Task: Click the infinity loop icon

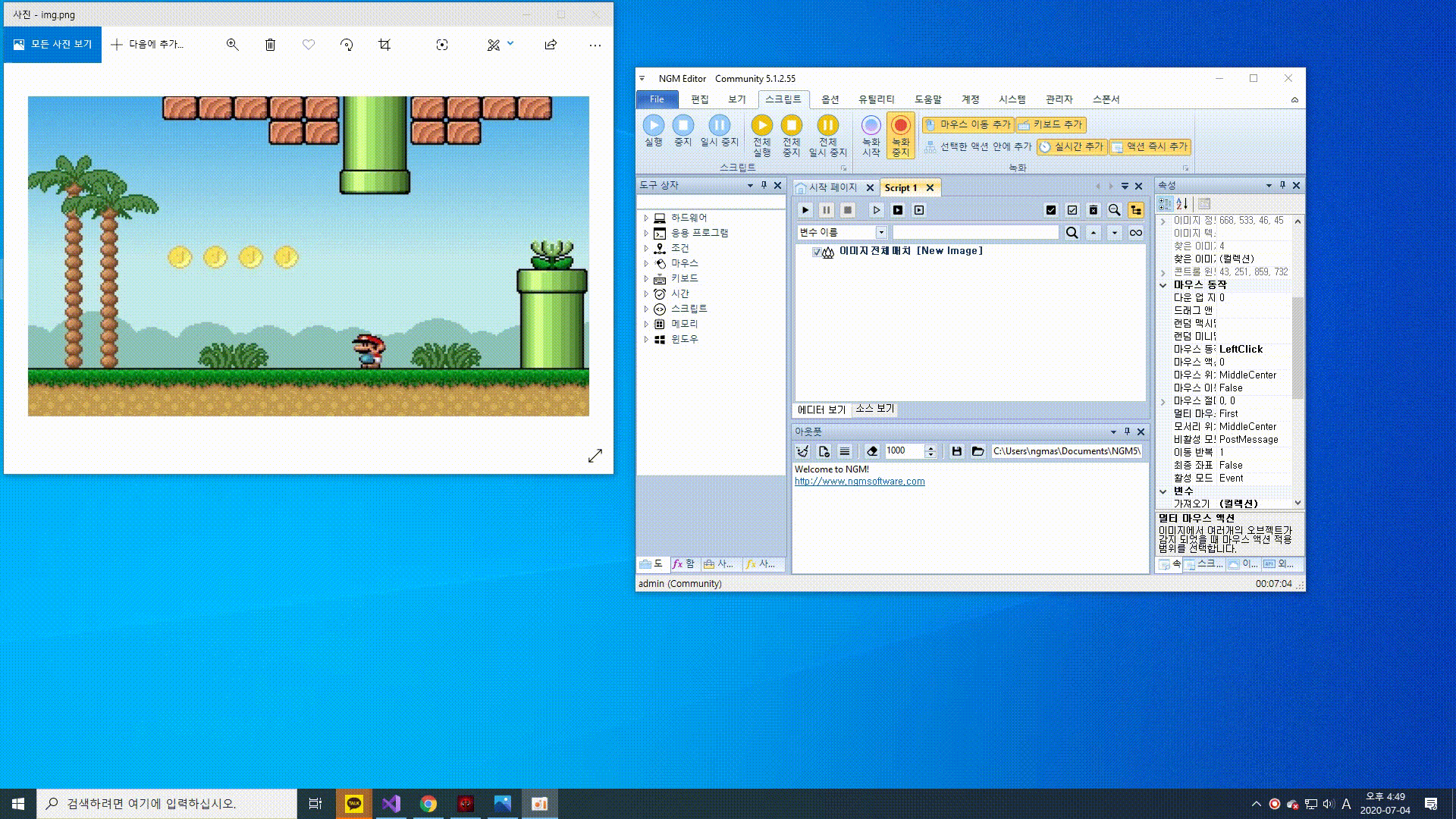Action: (1135, 233)
